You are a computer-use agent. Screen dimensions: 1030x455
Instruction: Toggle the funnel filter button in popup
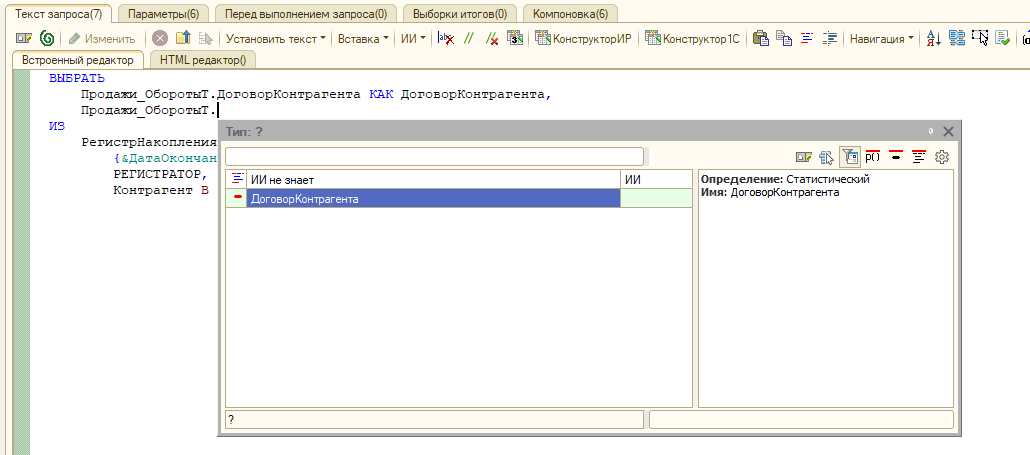click(x=849, y=157)
